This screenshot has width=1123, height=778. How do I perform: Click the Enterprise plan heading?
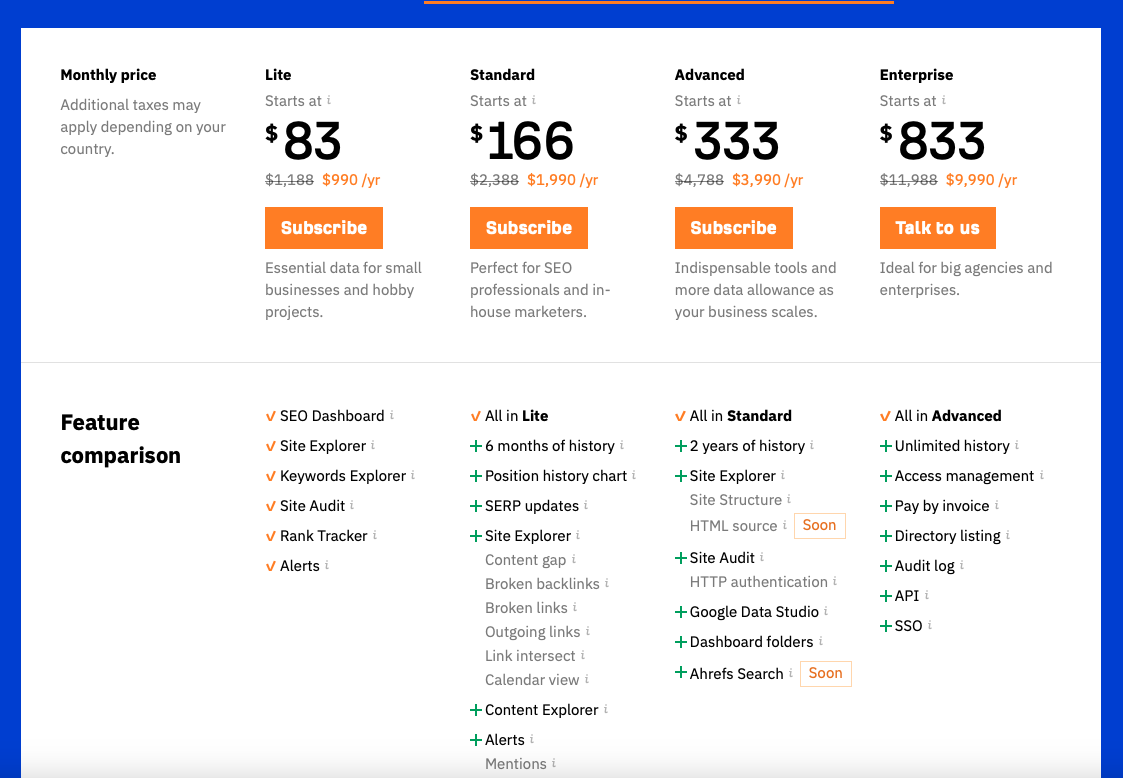click(916, 75)
